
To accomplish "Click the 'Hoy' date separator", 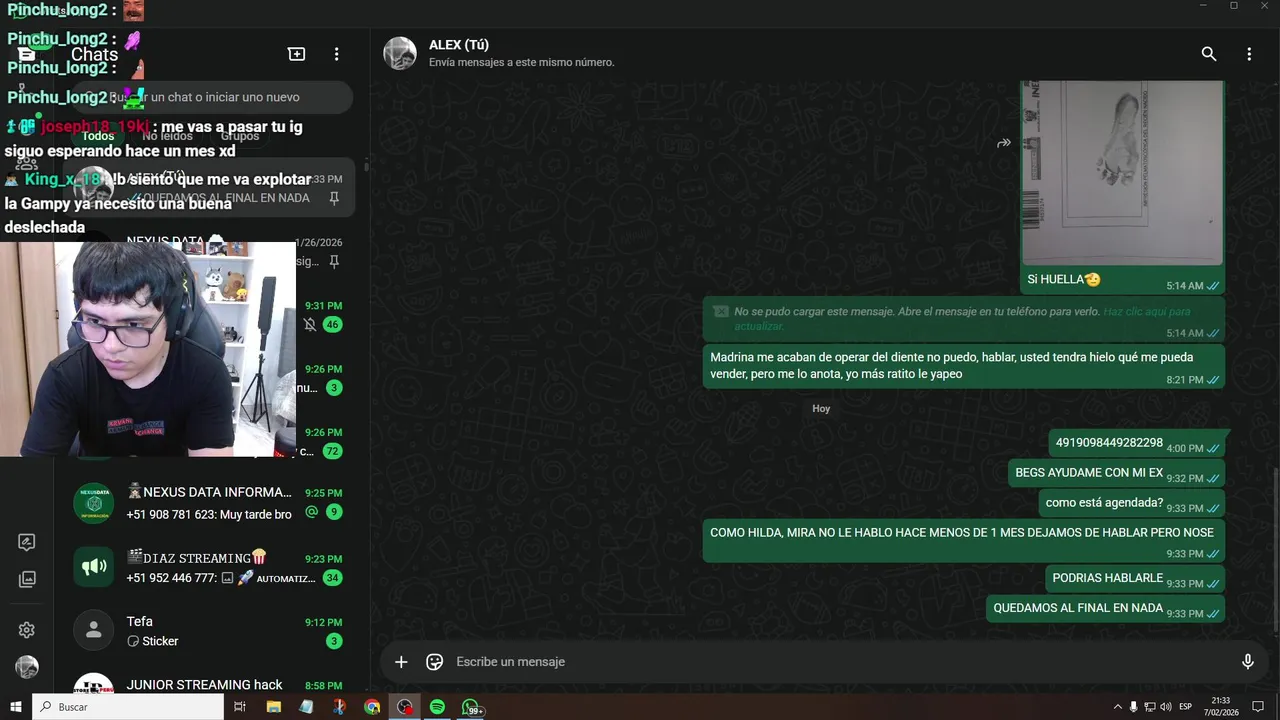I will (821, 409).
